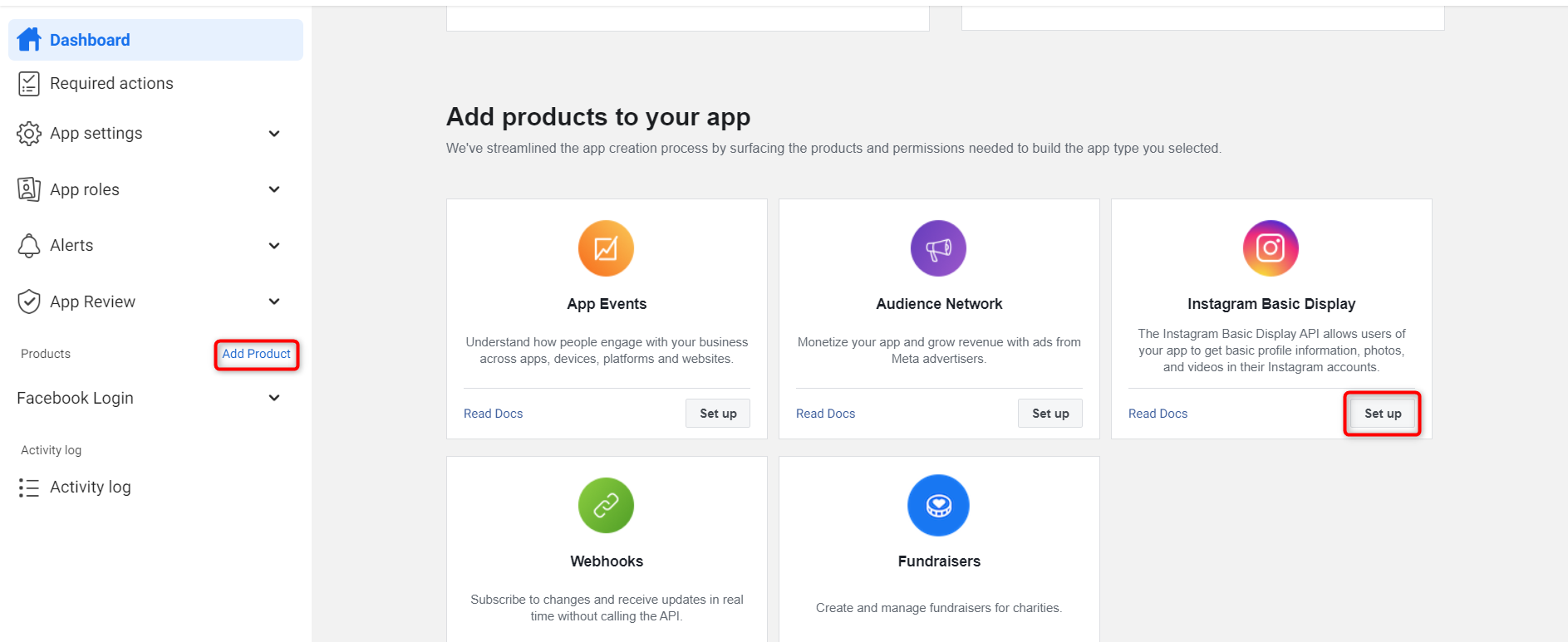Click the App Review label in sidebar
This screenshot has width=1568, height=642.
pyautogui.click(x=92, y=301)
